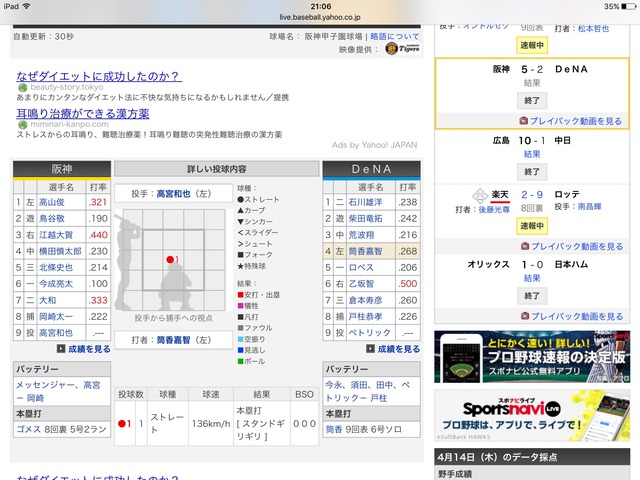Open the 略語について link
The height and width of the screenshot is (480, 640).
394,36
